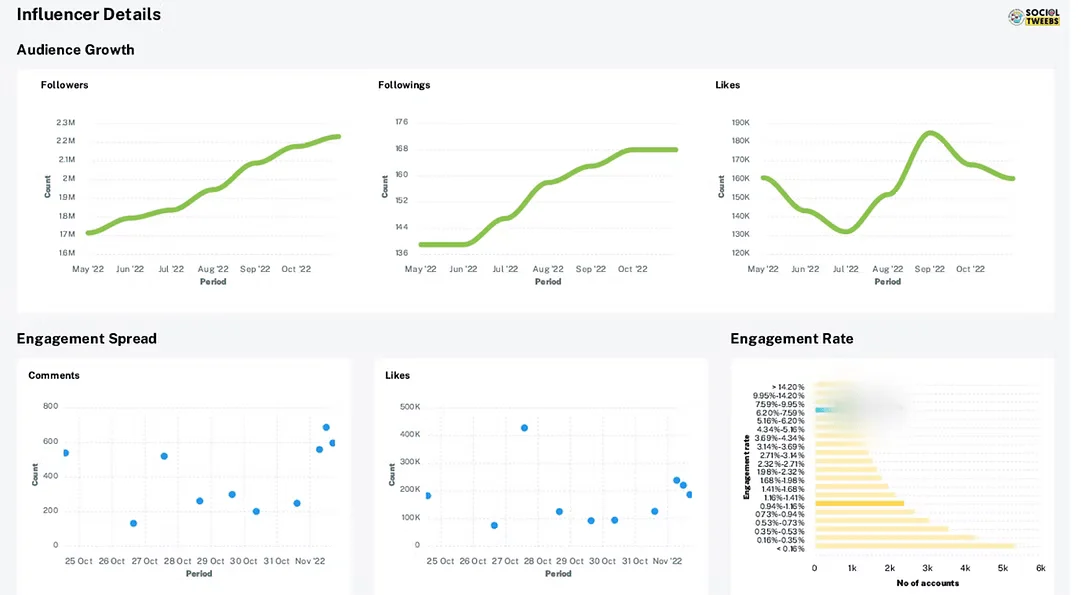Click the Social Tweebs logo
This screenshot has height=595, width=1081.
[1039, 16]
